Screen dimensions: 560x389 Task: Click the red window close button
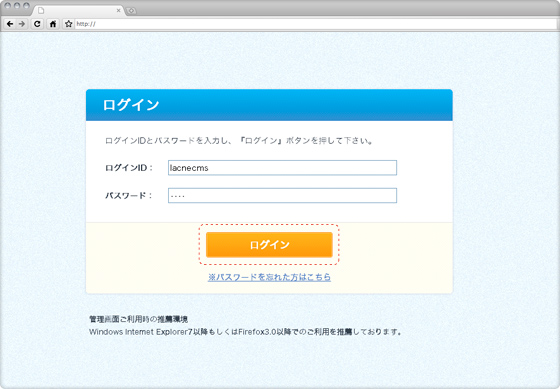[x=7, y=6]
